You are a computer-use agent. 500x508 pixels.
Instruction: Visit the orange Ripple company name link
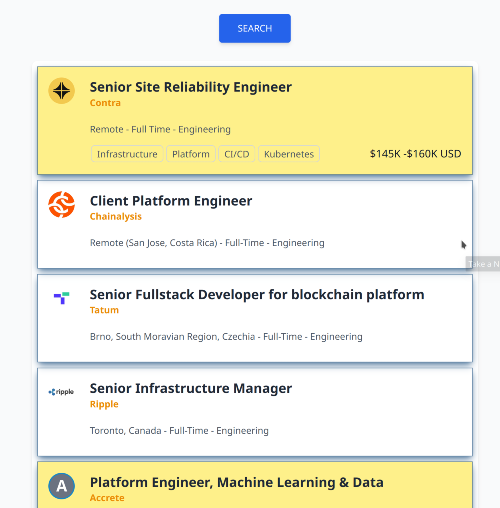click(104, 404)
